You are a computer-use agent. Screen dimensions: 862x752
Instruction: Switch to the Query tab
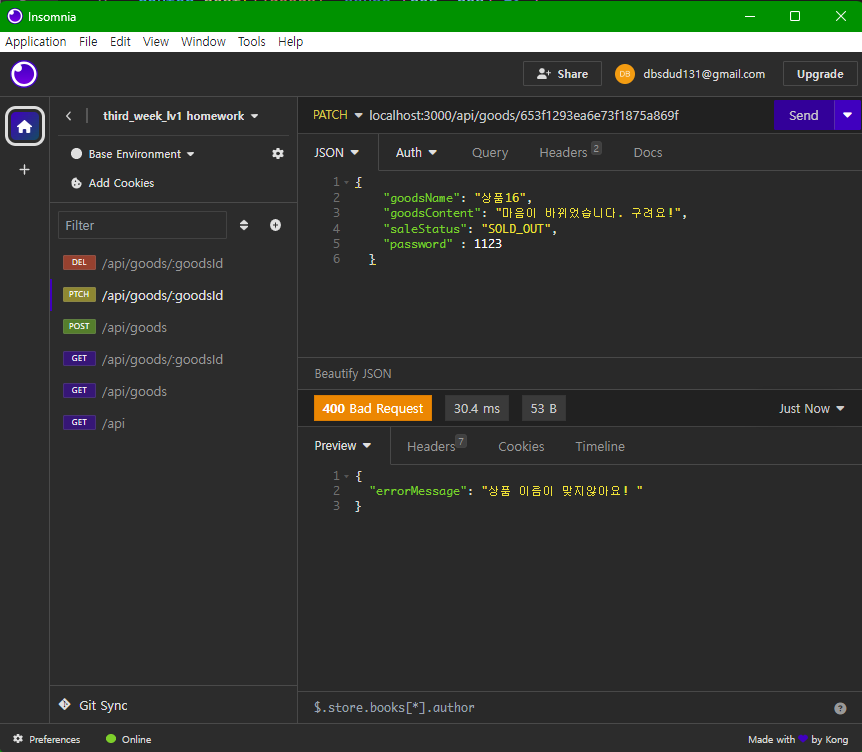(490, 153)
